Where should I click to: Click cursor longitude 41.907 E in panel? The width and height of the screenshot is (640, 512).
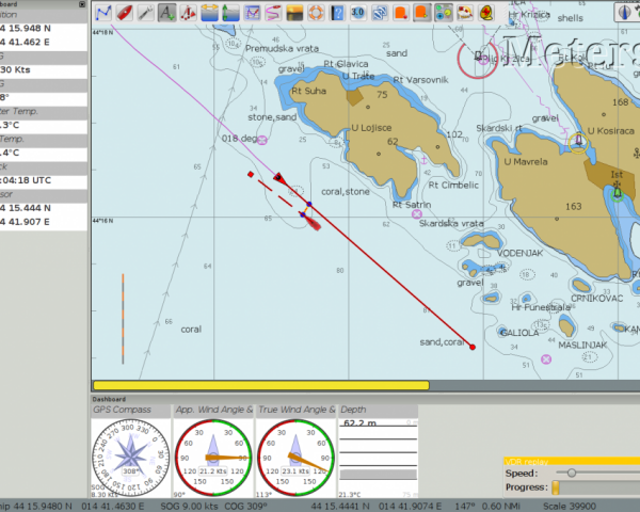point(25,222)
